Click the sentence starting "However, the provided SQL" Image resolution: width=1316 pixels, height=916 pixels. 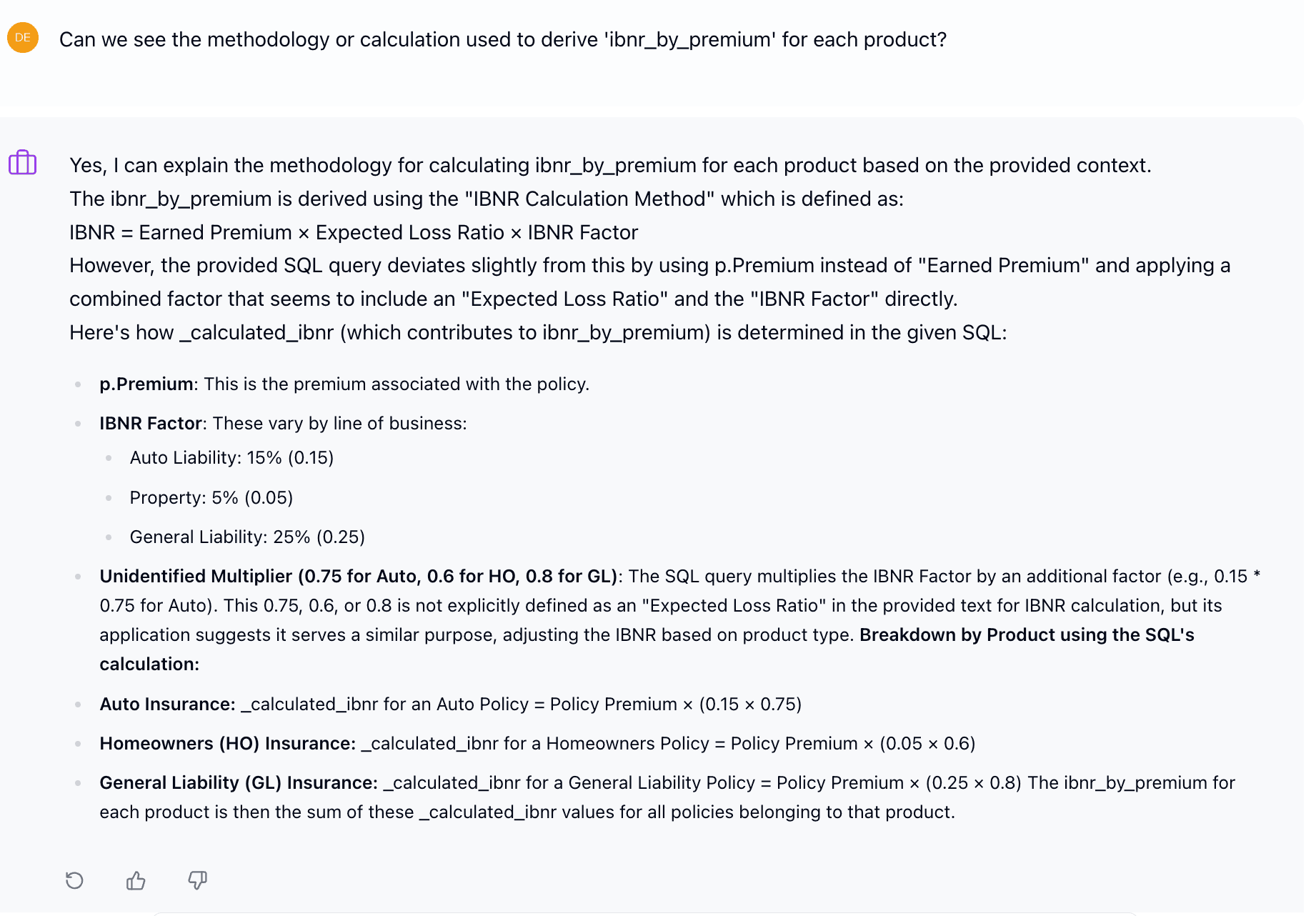tap(649, 265)
